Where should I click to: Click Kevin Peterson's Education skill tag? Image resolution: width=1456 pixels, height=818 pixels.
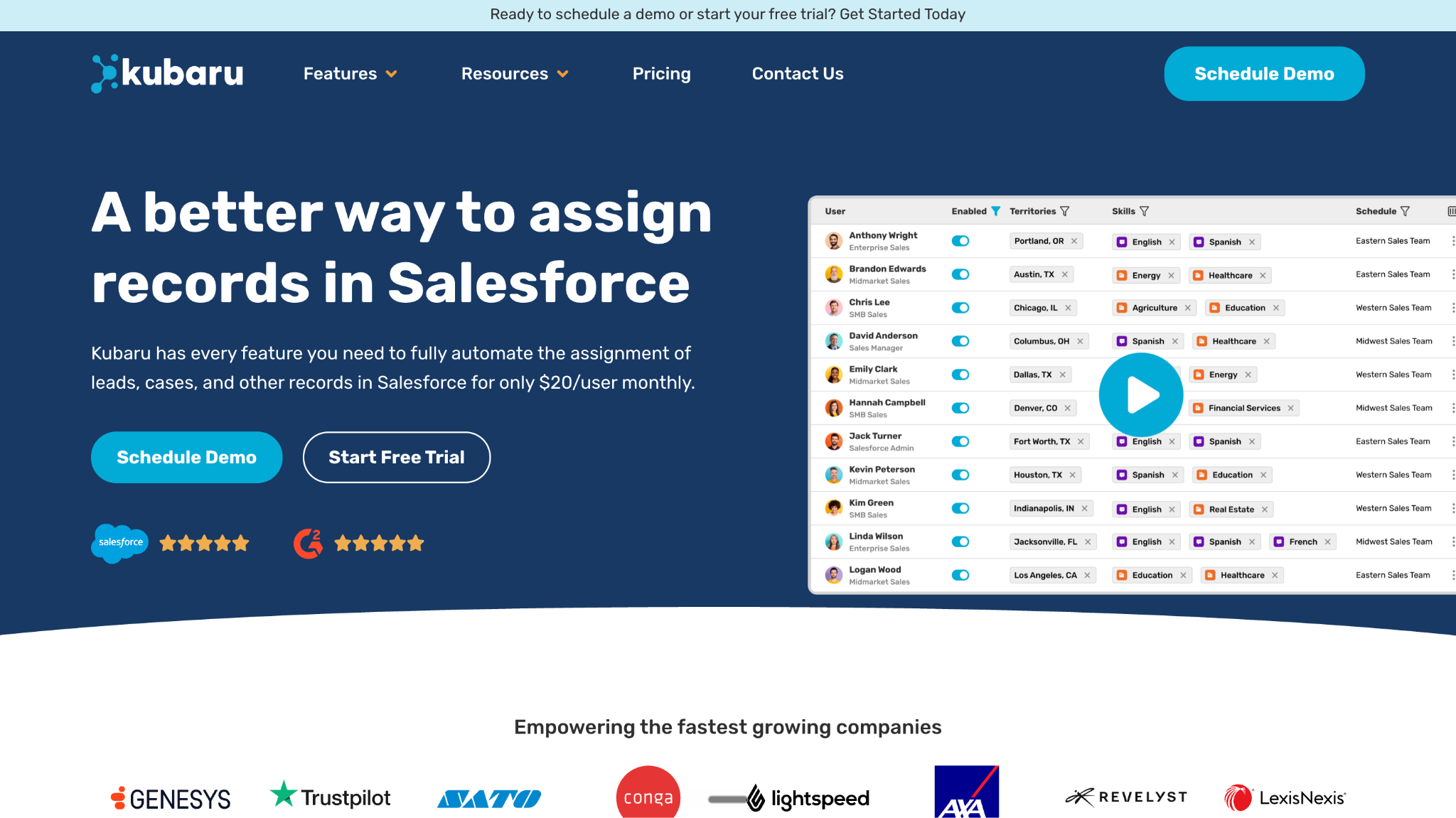point(1233,475)
